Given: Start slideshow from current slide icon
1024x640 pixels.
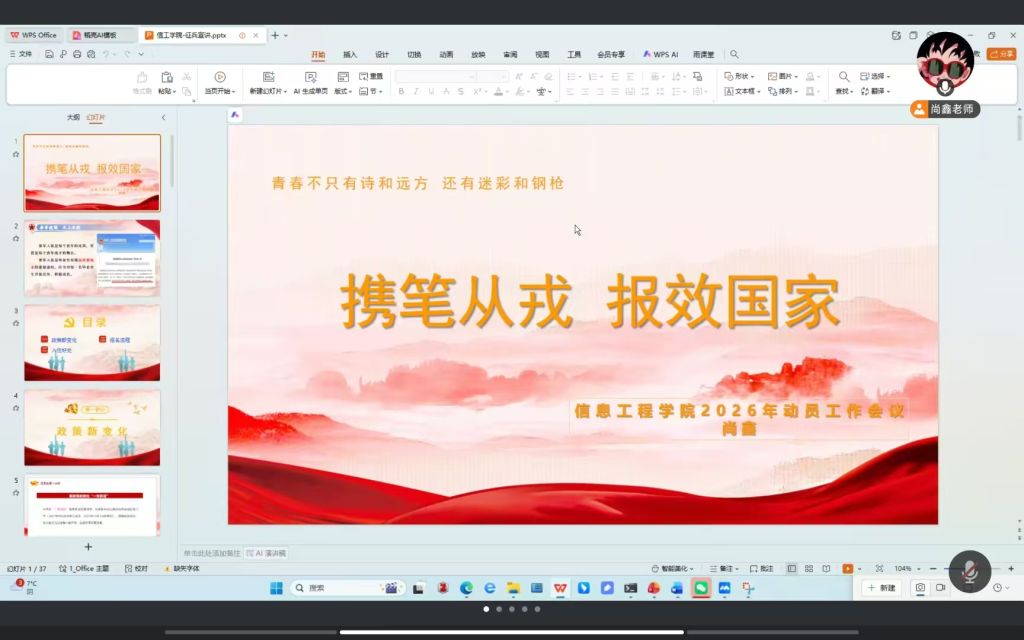Looking at the screenshot, I should pos(219,78).
